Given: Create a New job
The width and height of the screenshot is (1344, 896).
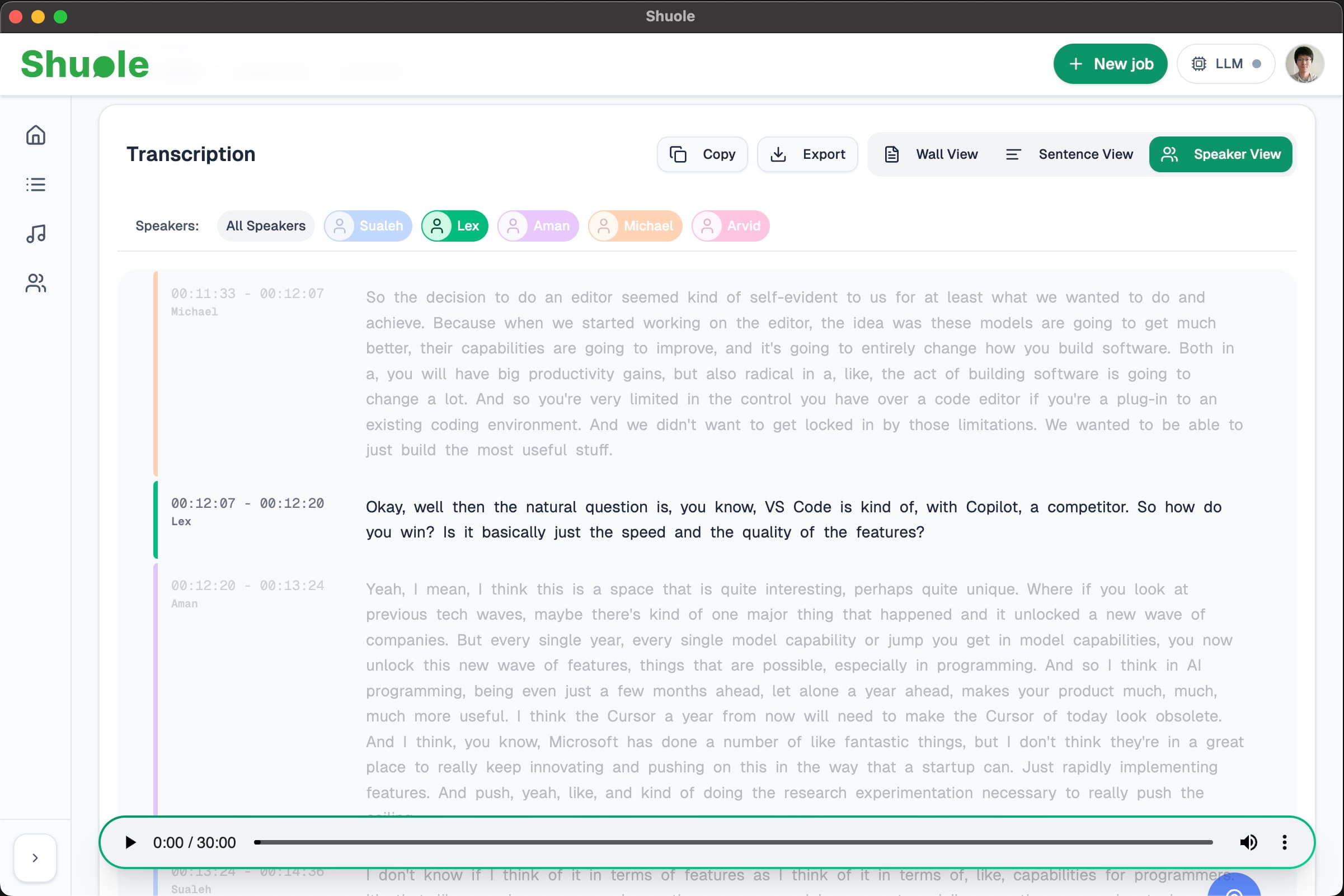Looking at the screenshot, I should (1110, 63).
